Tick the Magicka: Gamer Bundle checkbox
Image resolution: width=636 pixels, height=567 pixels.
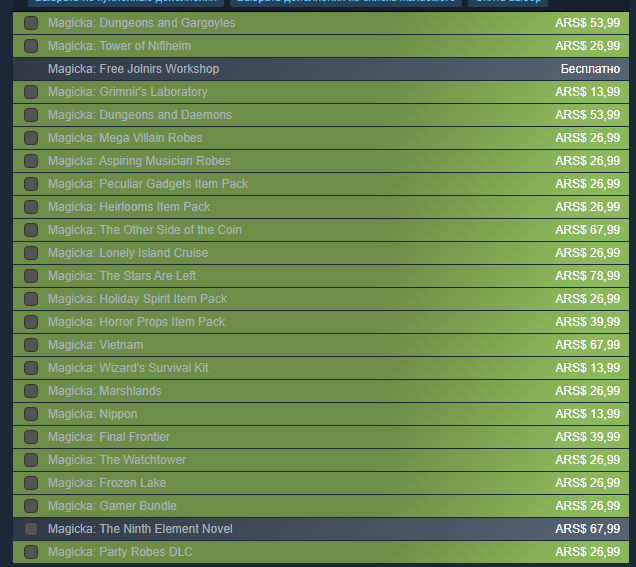(x=31, y=506)
